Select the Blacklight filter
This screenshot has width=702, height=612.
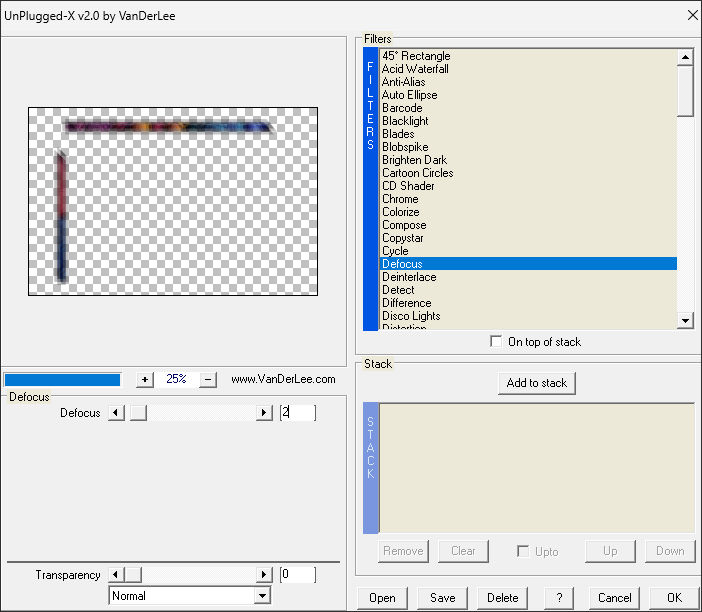(405, 121)
